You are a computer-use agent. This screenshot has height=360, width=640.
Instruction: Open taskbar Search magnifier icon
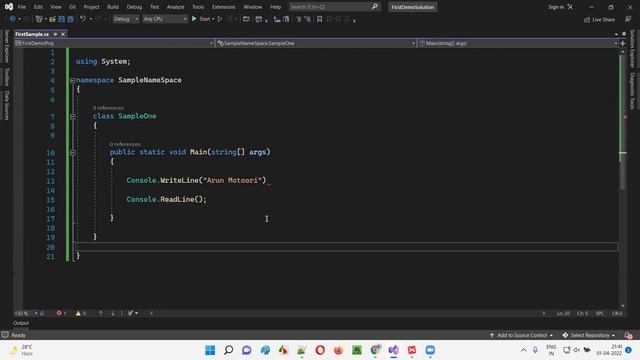229,350
